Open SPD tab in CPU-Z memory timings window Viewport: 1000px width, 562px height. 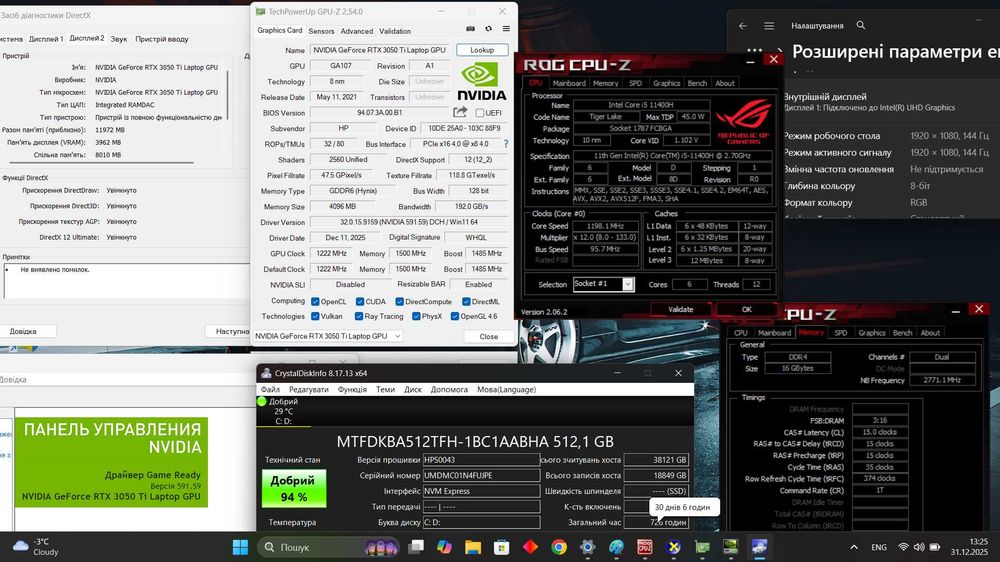(841, 333)
